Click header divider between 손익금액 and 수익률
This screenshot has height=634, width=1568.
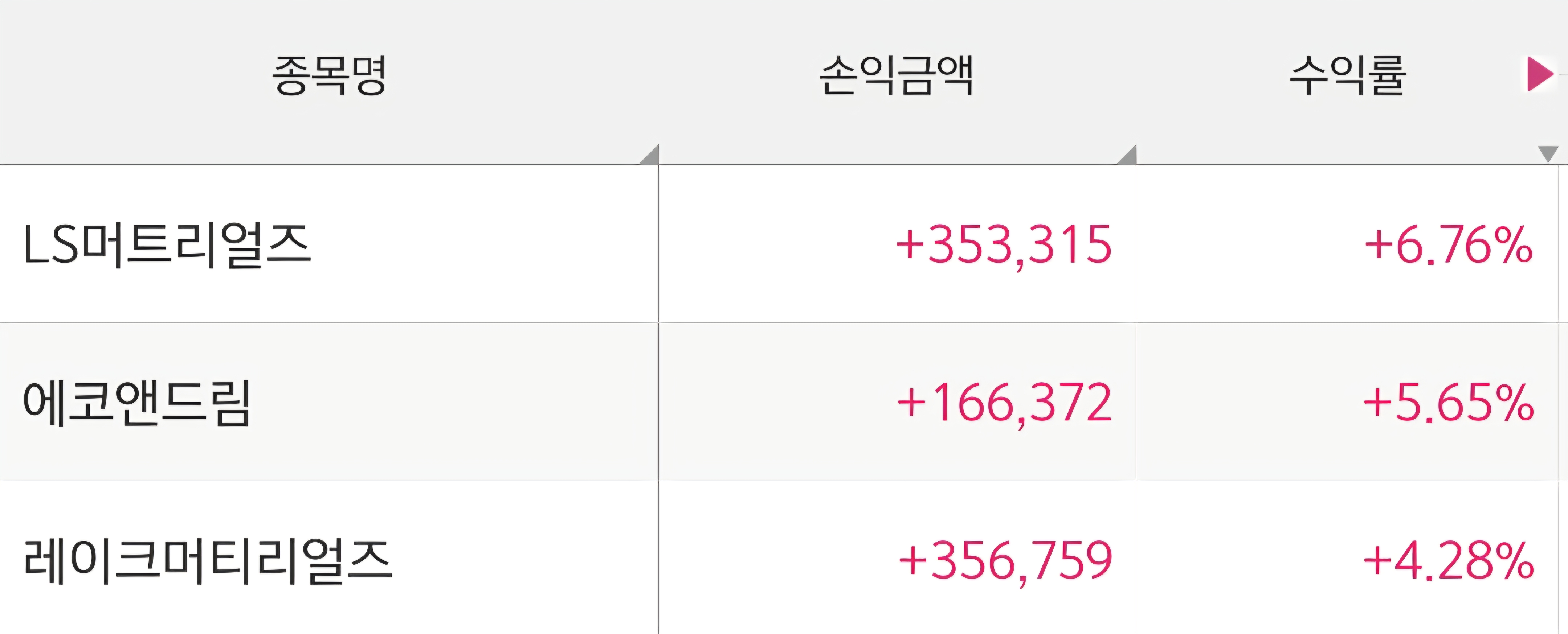click(x=1136, y=82)
